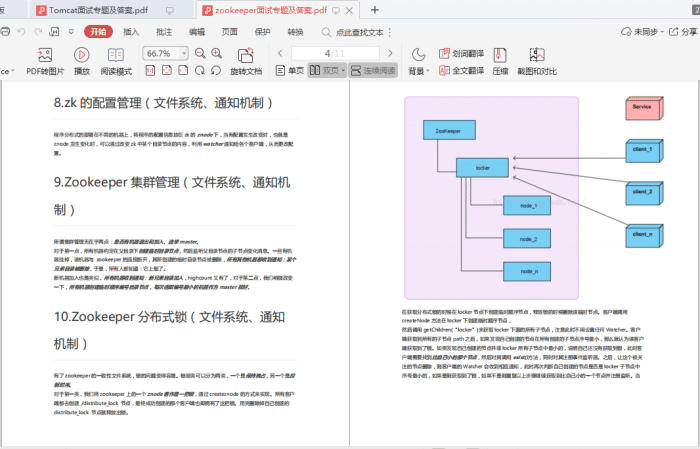Select the zookeeper面试专题及答案.pdf tab
The image size is (700, 449).
[x=271, y=10]
